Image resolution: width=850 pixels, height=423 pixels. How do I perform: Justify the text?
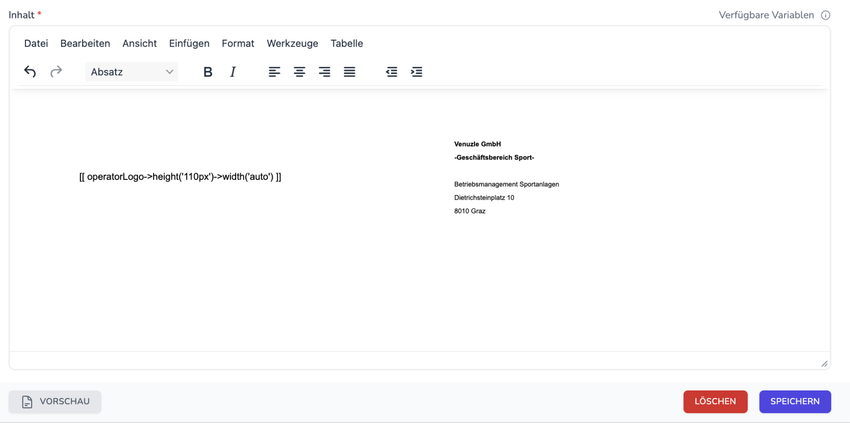pyautogui.click(x=349, y=72)
